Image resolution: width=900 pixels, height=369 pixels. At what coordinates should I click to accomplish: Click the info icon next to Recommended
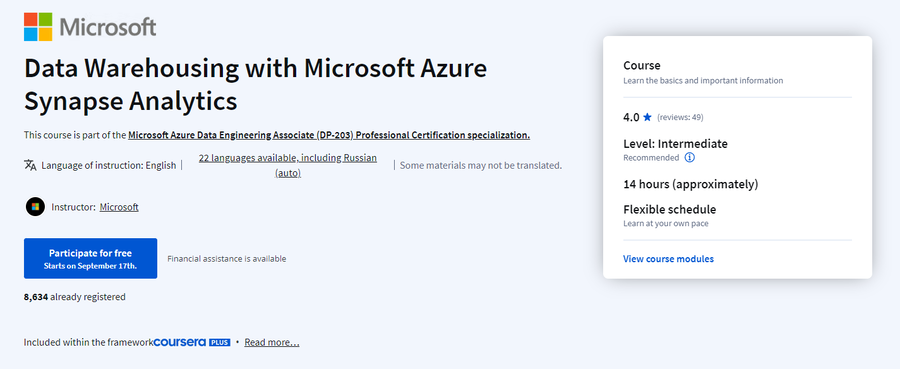690,157
